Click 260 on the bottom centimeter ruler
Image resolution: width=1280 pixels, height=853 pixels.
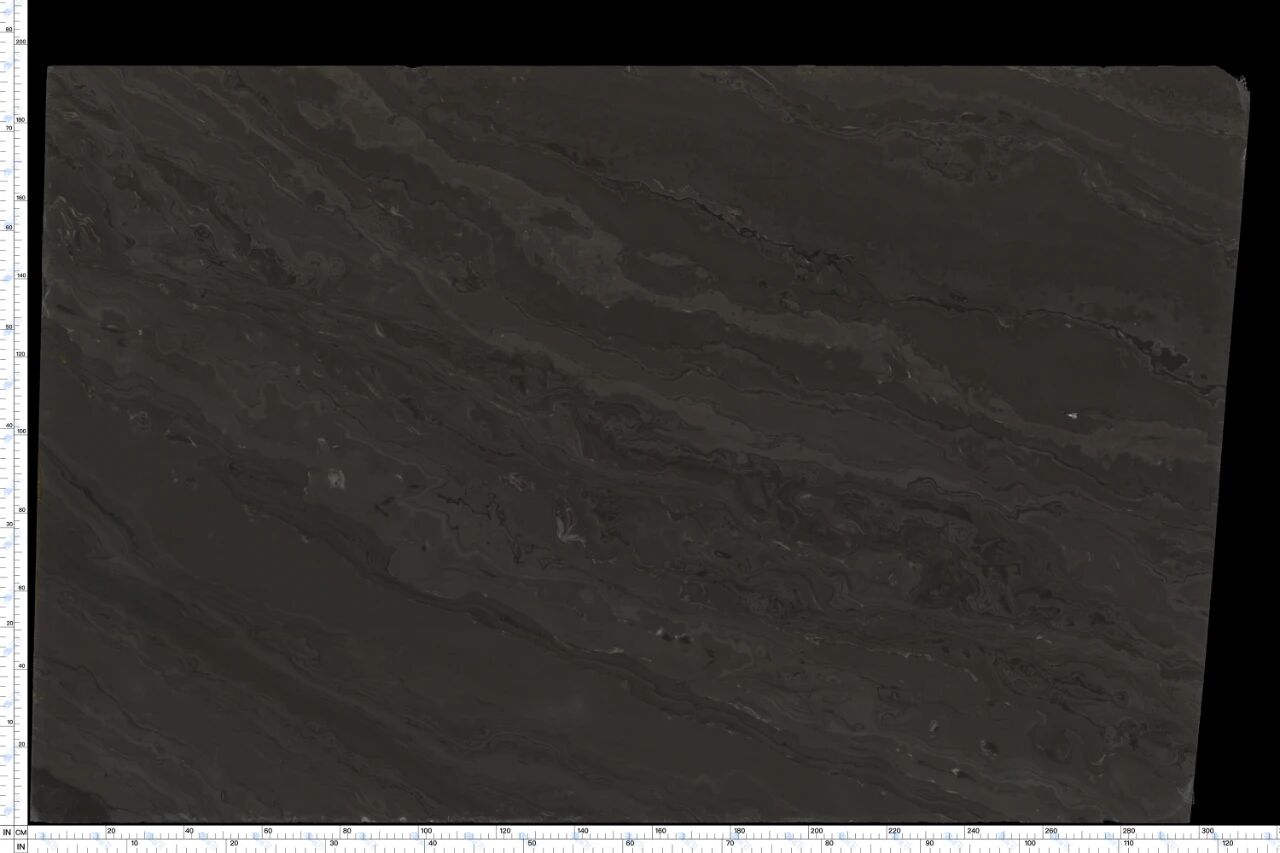pyautogui.click(x=1051, y=831)
